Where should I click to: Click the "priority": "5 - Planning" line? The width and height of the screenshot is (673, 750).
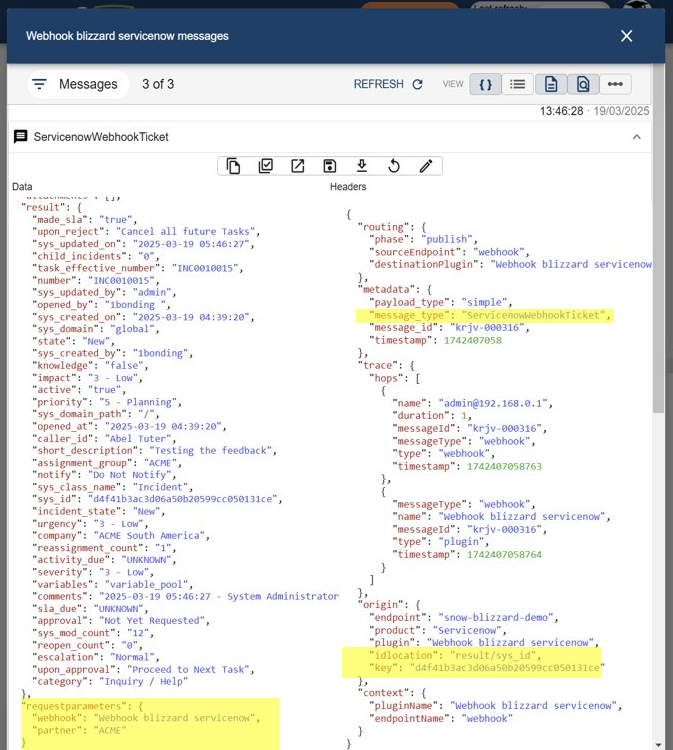107,402
